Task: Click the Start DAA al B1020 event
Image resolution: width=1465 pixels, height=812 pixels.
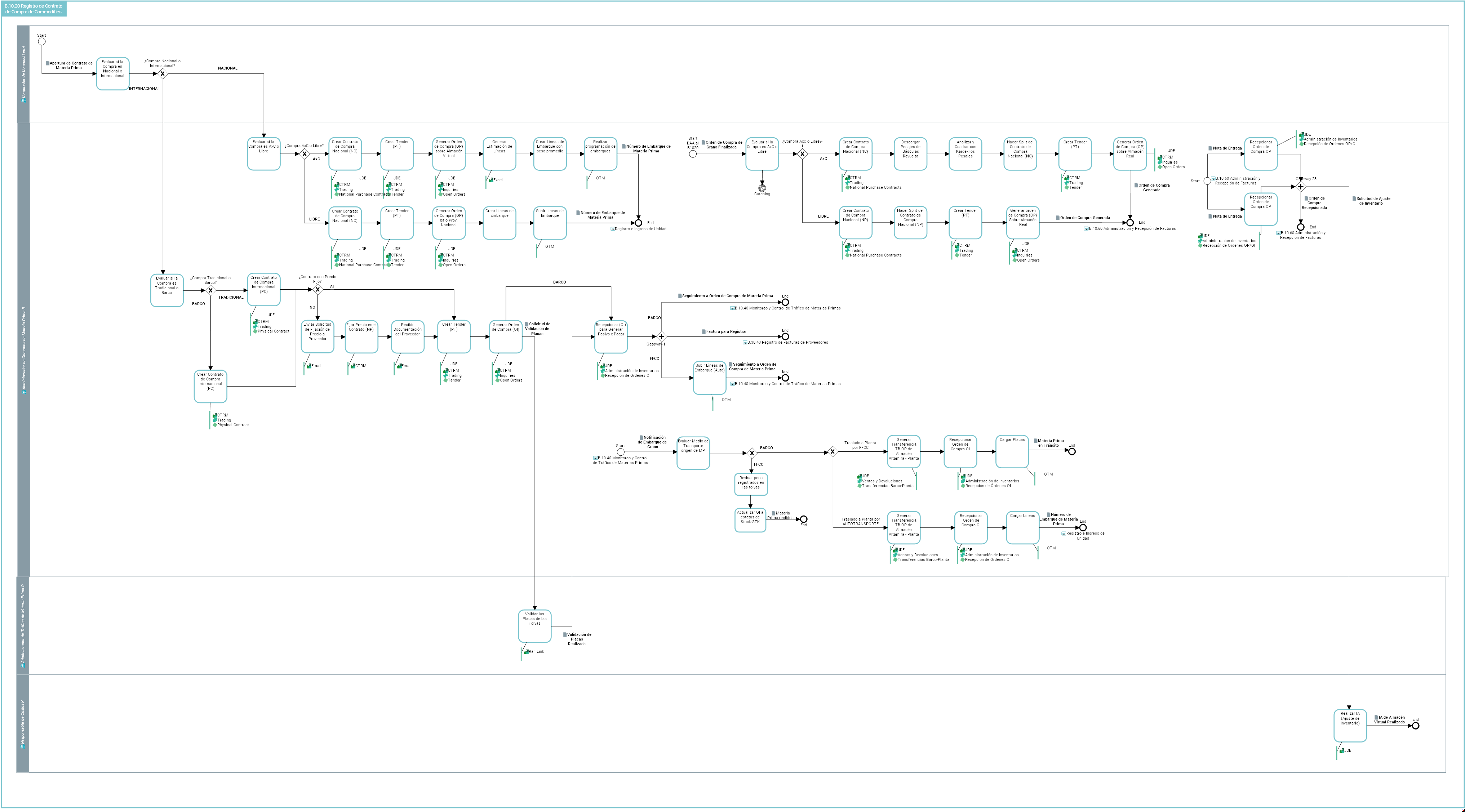Action: coord(693,154)
